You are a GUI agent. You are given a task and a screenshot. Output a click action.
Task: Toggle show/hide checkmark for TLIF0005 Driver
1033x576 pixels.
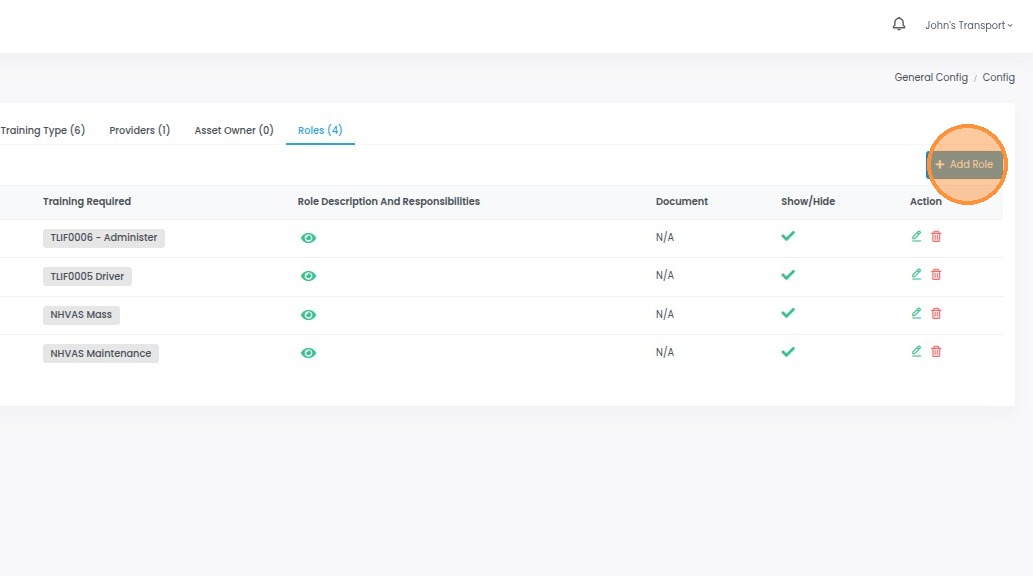(788, 275)
